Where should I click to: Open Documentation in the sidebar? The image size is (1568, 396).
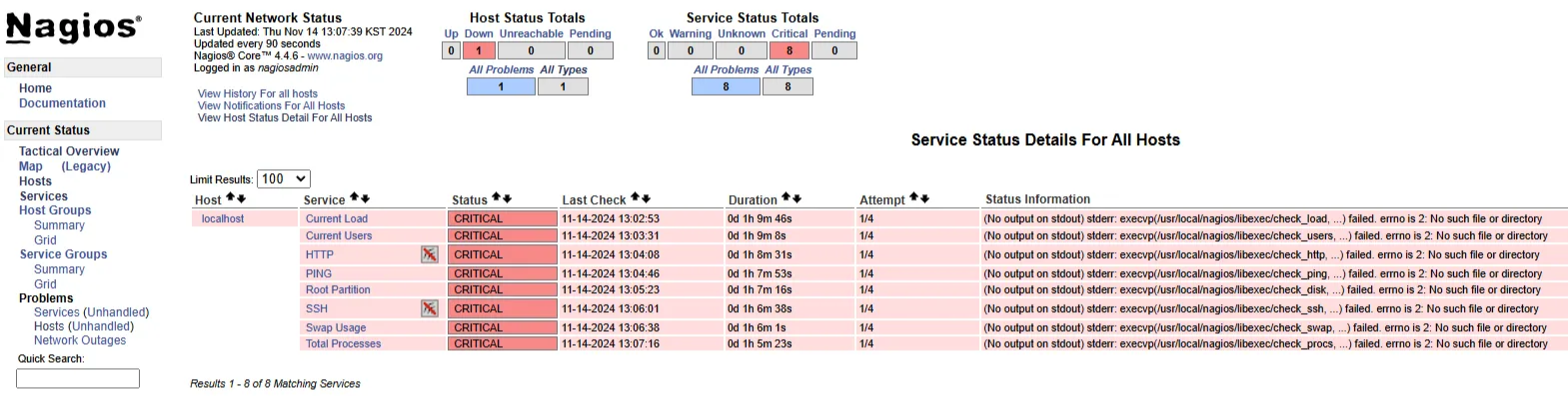[x=62, y=103]
